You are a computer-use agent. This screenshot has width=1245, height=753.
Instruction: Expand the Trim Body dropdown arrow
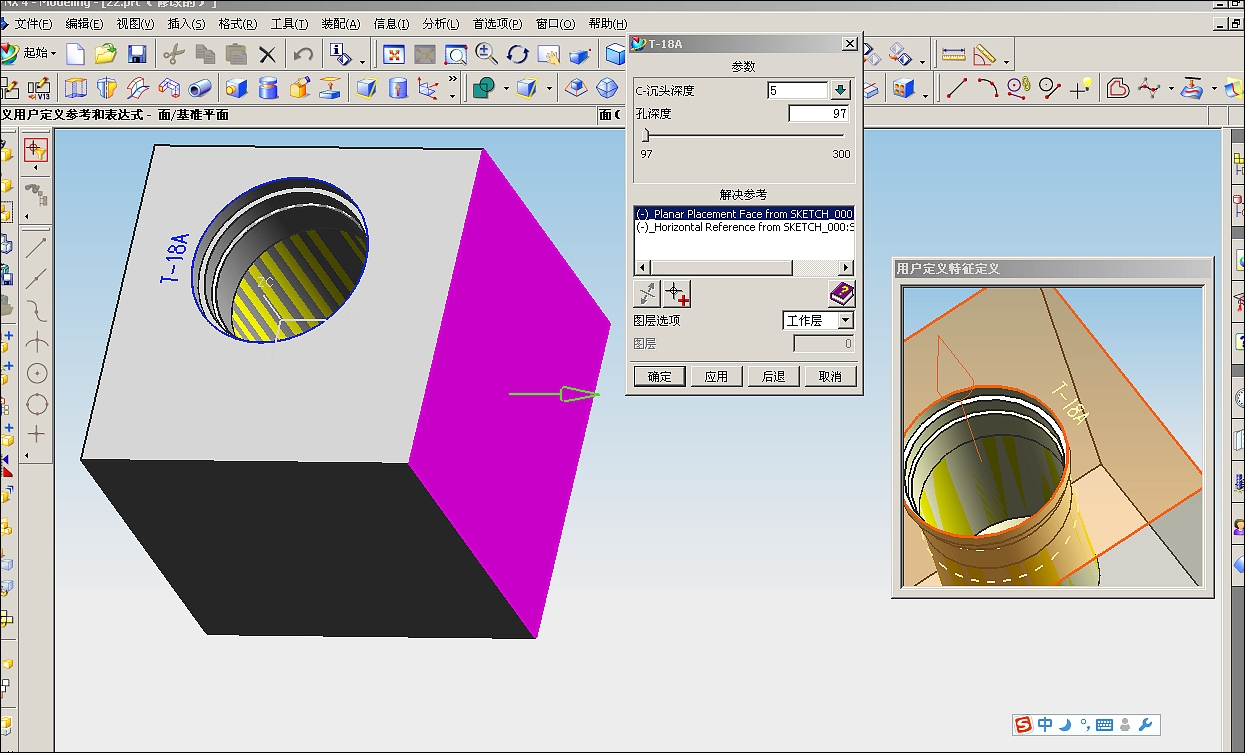[549, 89]
